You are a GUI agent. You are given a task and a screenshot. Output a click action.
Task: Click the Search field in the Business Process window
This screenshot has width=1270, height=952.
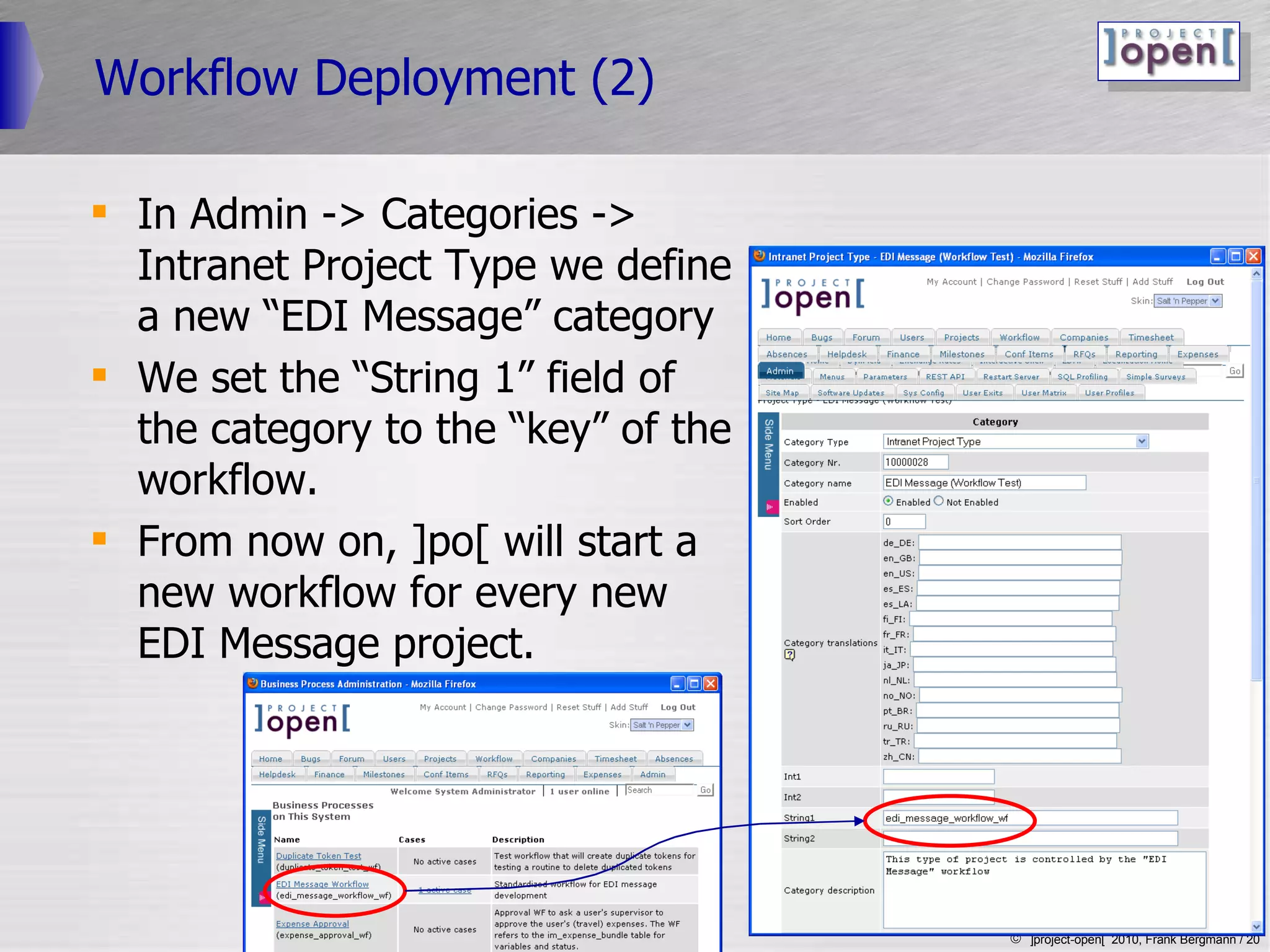click(x=660, y=790)
